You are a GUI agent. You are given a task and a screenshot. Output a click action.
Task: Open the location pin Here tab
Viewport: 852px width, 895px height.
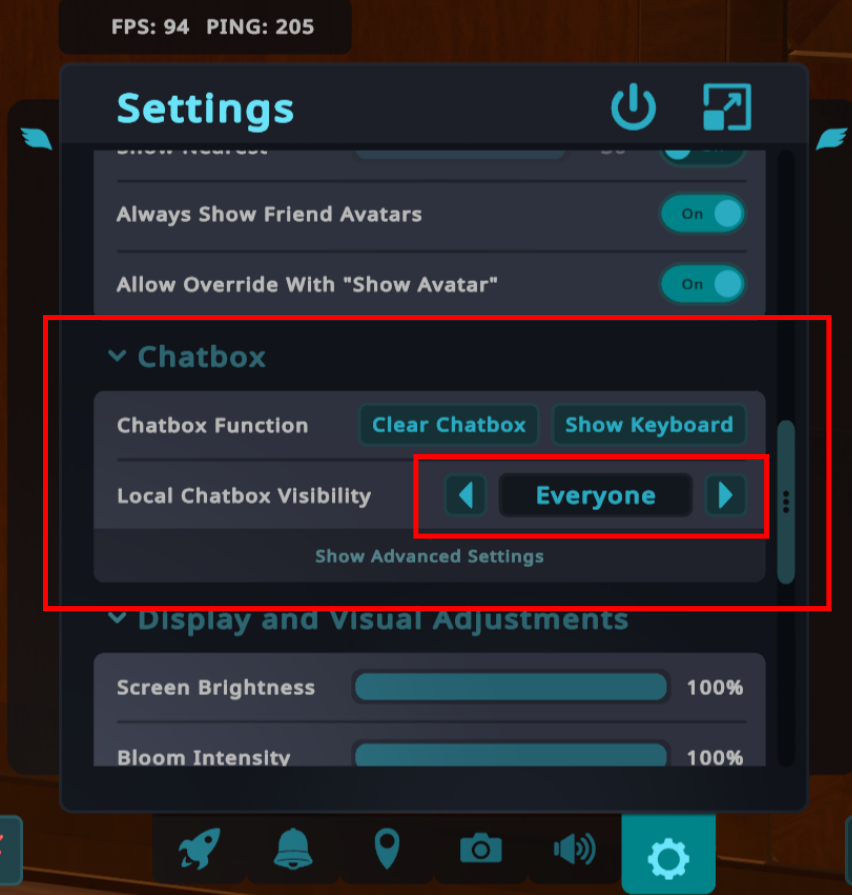(387, 848)
